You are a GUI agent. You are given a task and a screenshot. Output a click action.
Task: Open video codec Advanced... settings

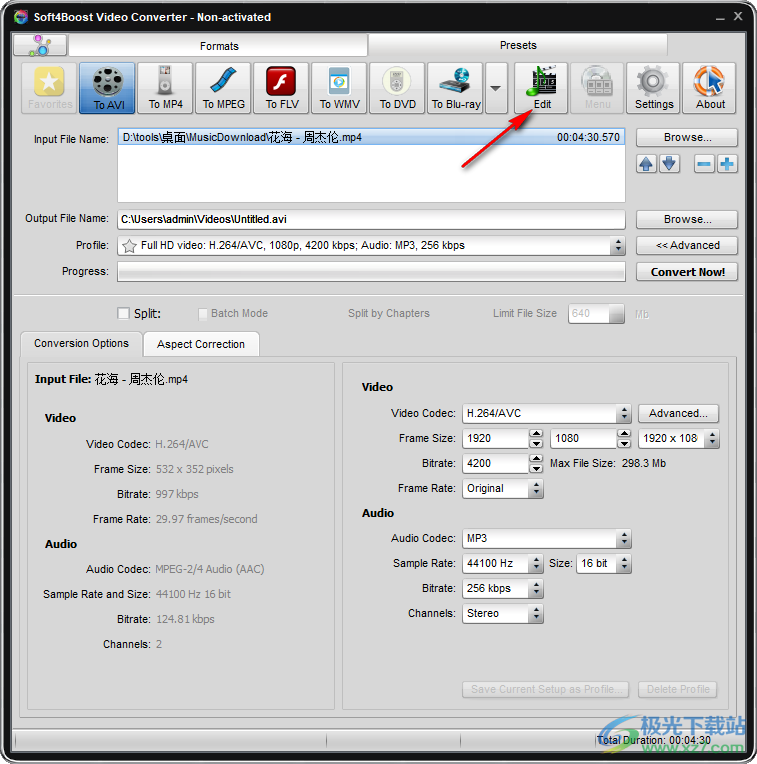(x=678, y=414)
